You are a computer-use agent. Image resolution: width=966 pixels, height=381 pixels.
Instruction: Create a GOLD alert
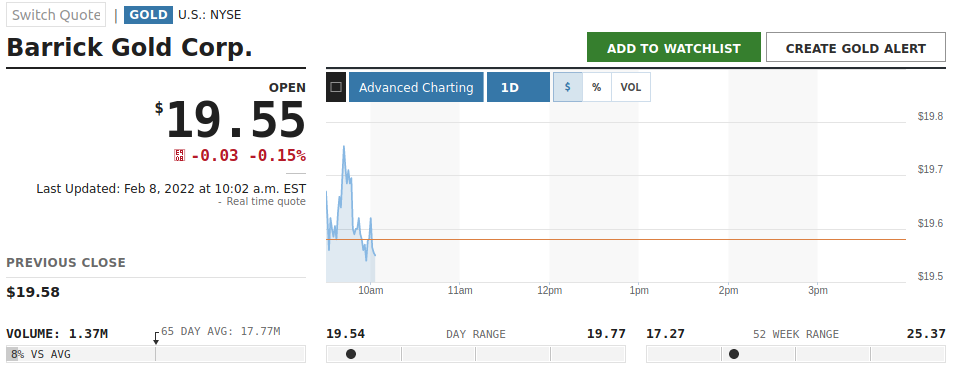coord(856,47)
